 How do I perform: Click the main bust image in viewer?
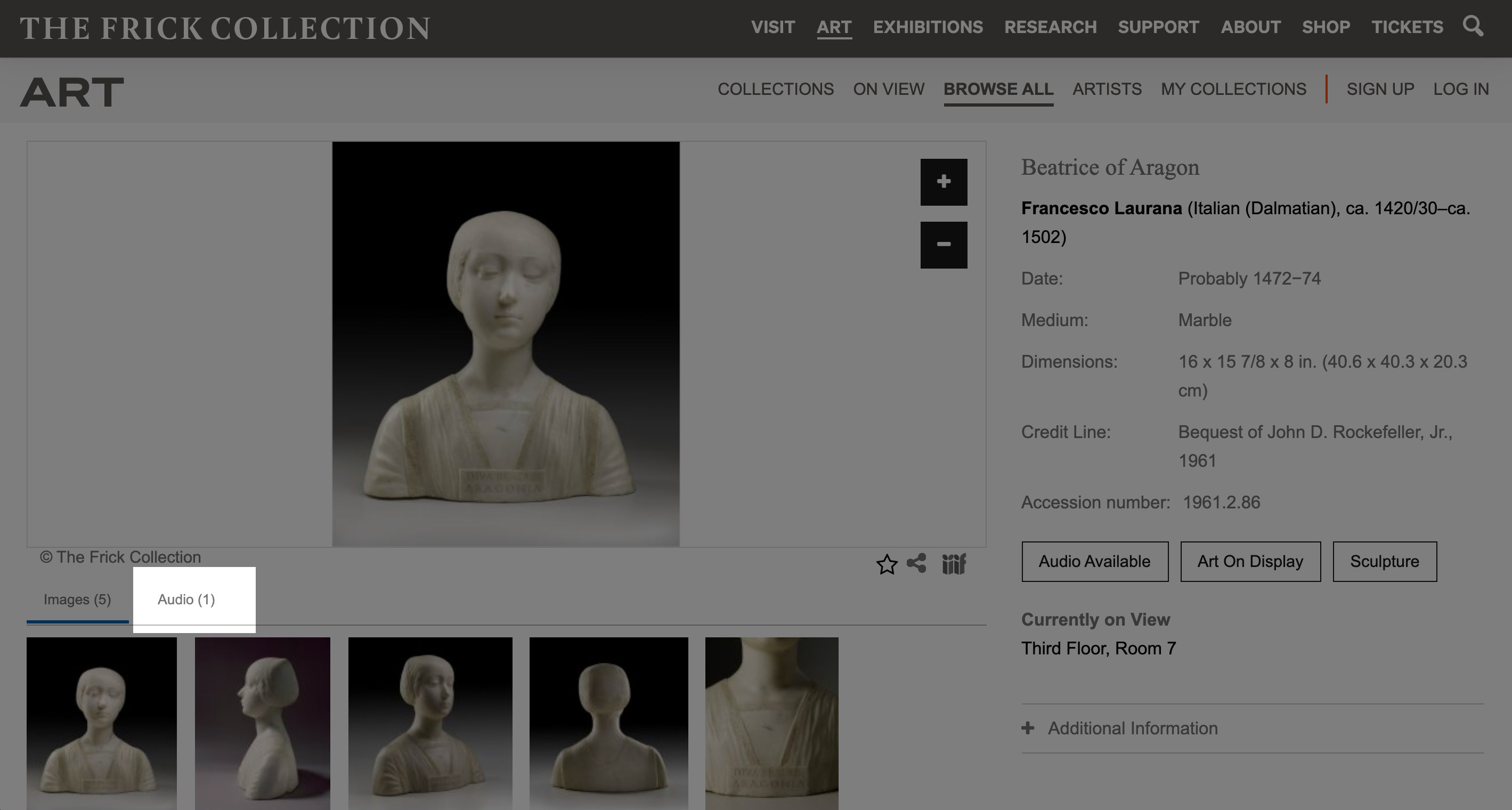[x=506, y=344]
